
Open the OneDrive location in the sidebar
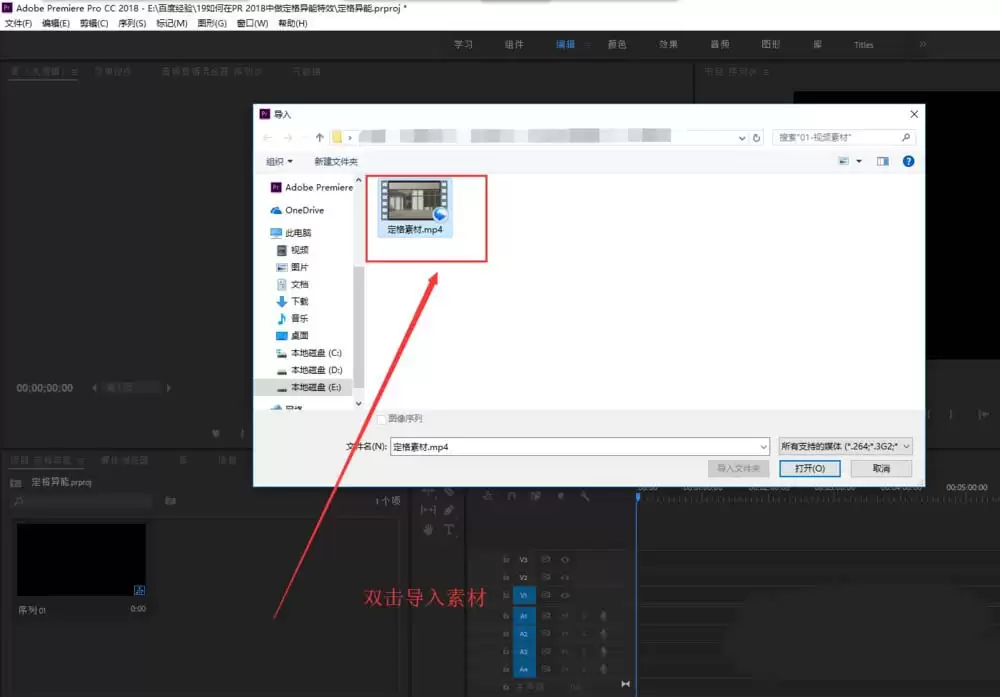pos(304,210)
